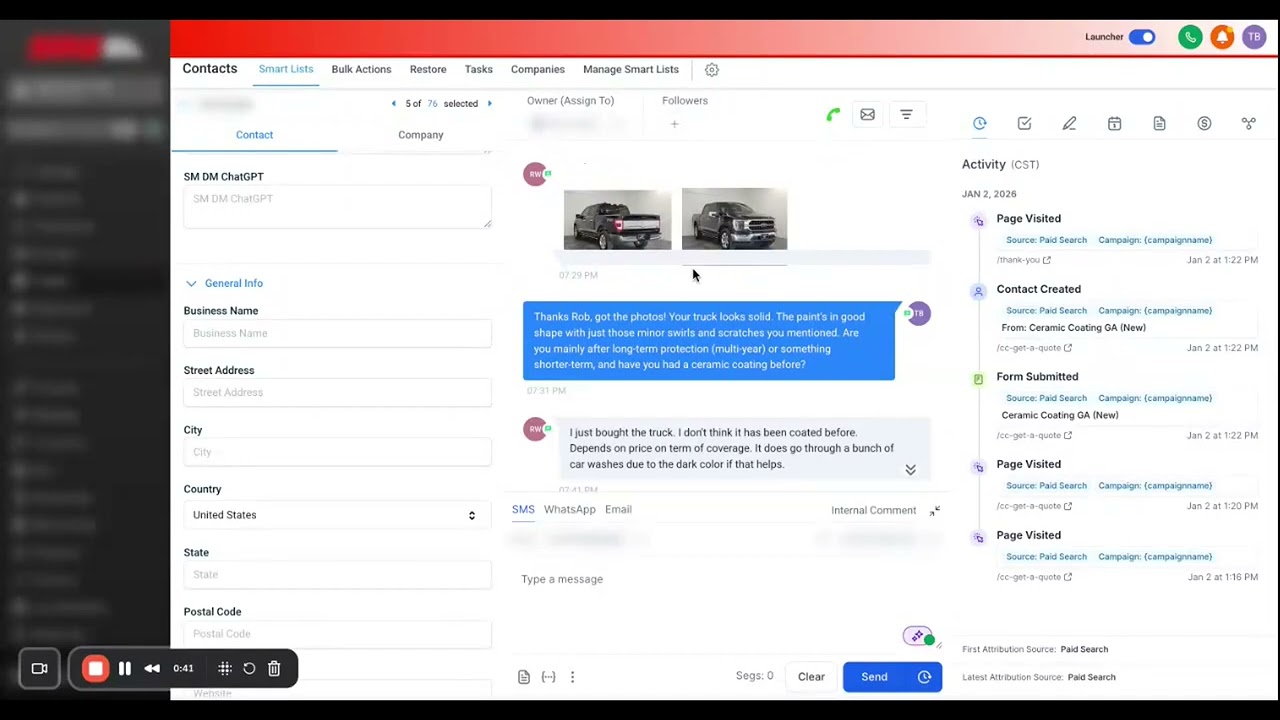Click the email envelope icon above conversation
Image resolution: width=1280 pixels, height=720 pixels.
click(867, 115)
